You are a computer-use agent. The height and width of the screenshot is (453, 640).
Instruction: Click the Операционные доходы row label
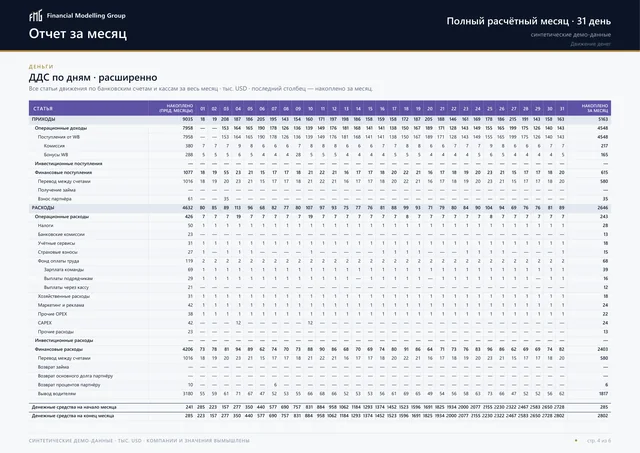(x=61, y=128)
